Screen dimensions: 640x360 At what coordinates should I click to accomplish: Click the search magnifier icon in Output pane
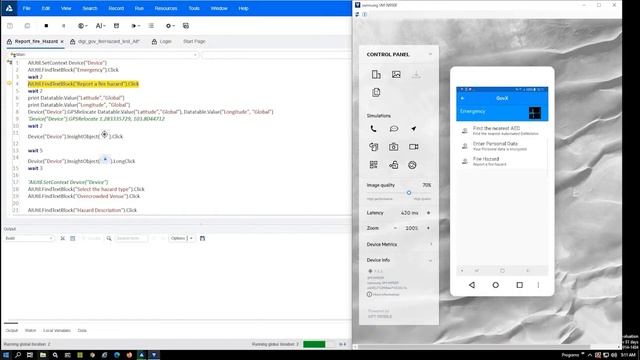pyautogui.click(x=109, y=238)
